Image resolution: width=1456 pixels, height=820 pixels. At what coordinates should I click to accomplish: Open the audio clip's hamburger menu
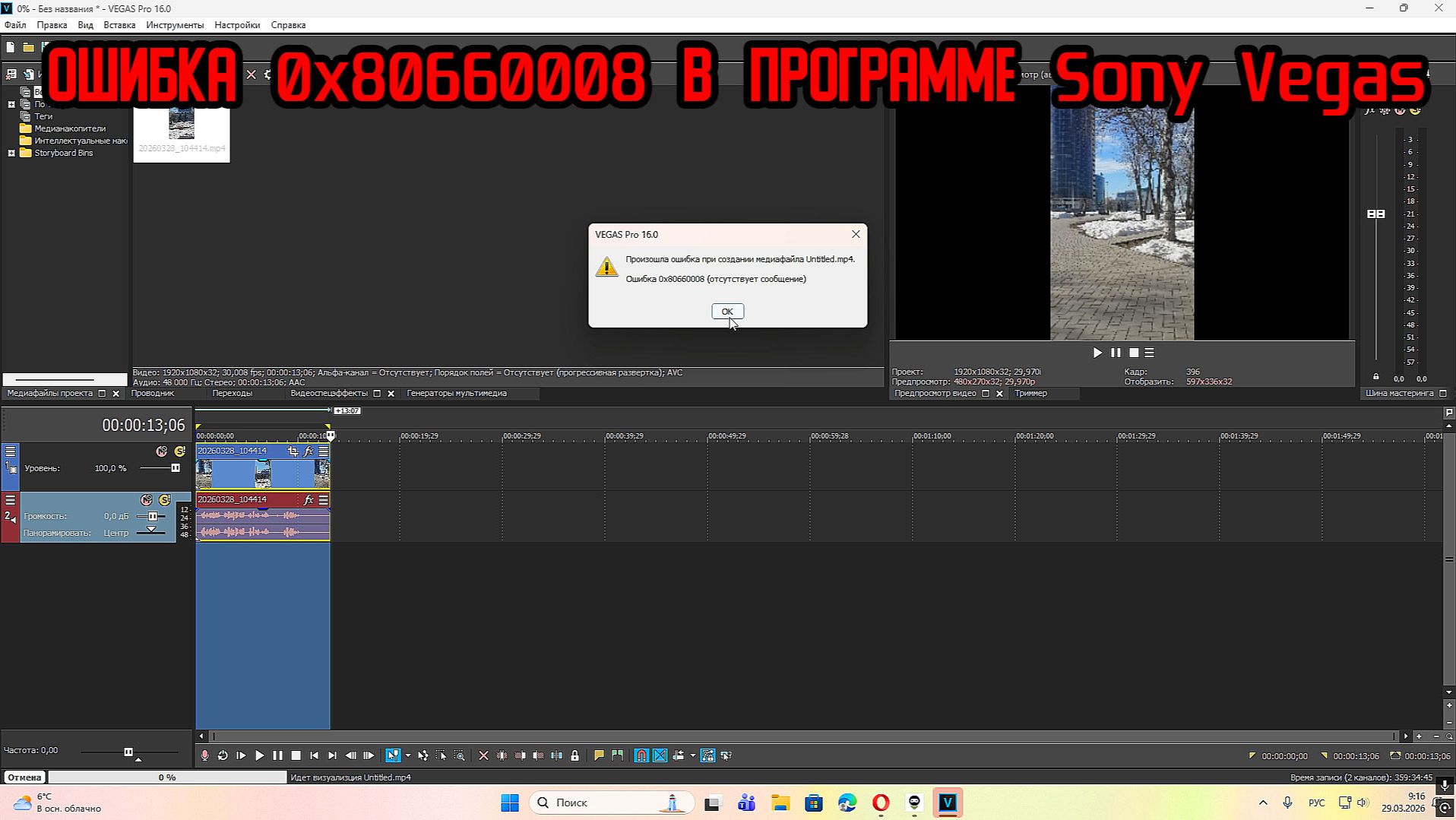click(x=323, y=500)
